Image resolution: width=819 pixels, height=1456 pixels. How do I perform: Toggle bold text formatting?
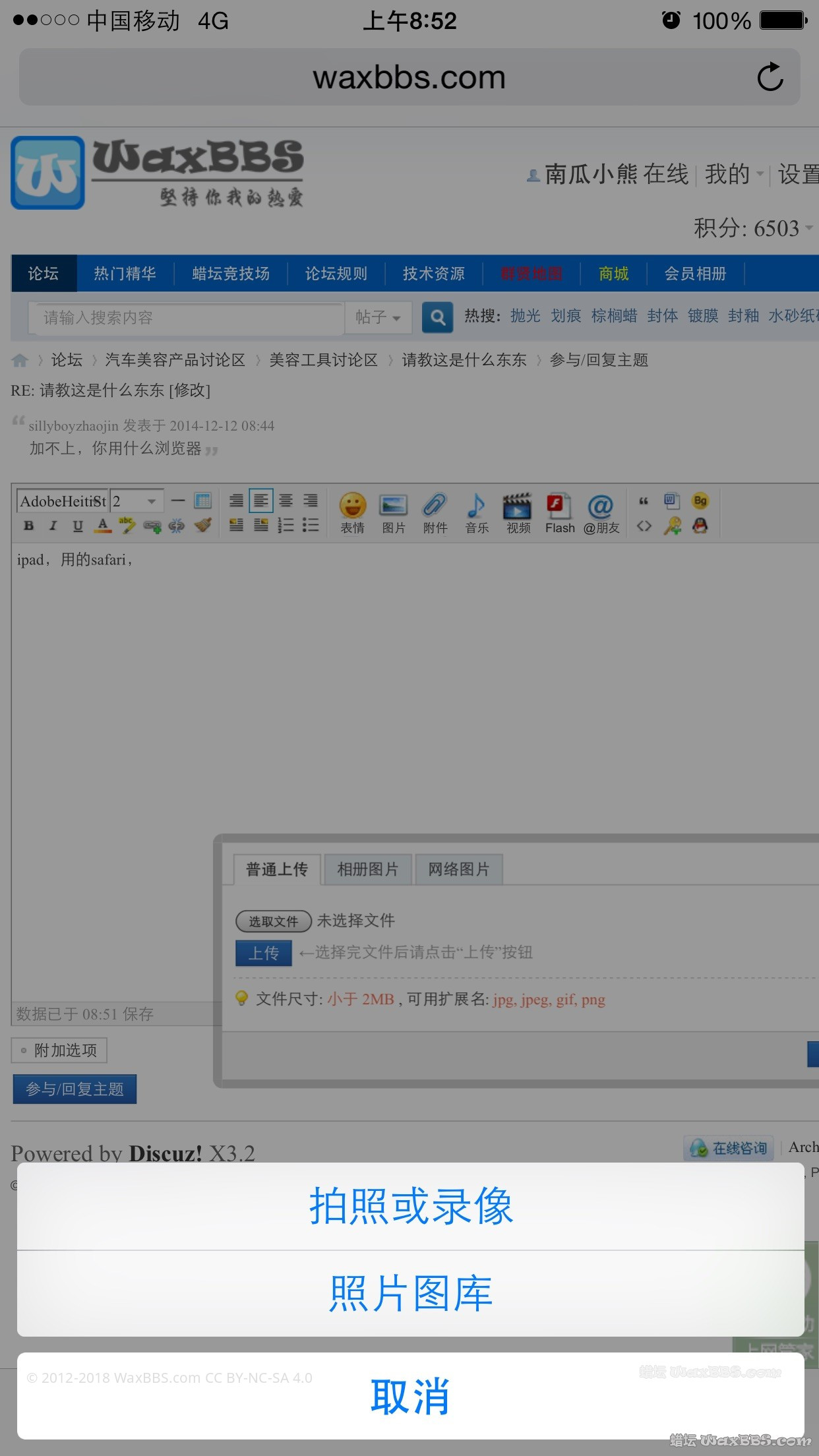click(x=28, y=526)
